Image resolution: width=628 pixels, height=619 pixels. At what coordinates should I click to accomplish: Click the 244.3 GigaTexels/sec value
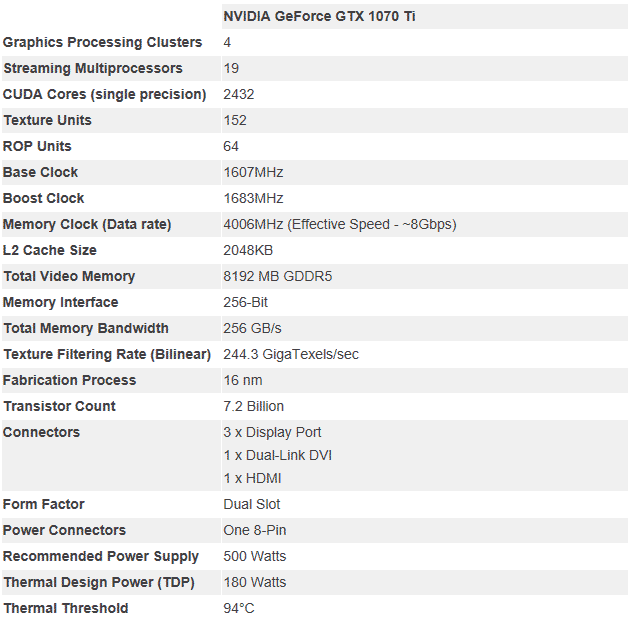pos(291,355)
